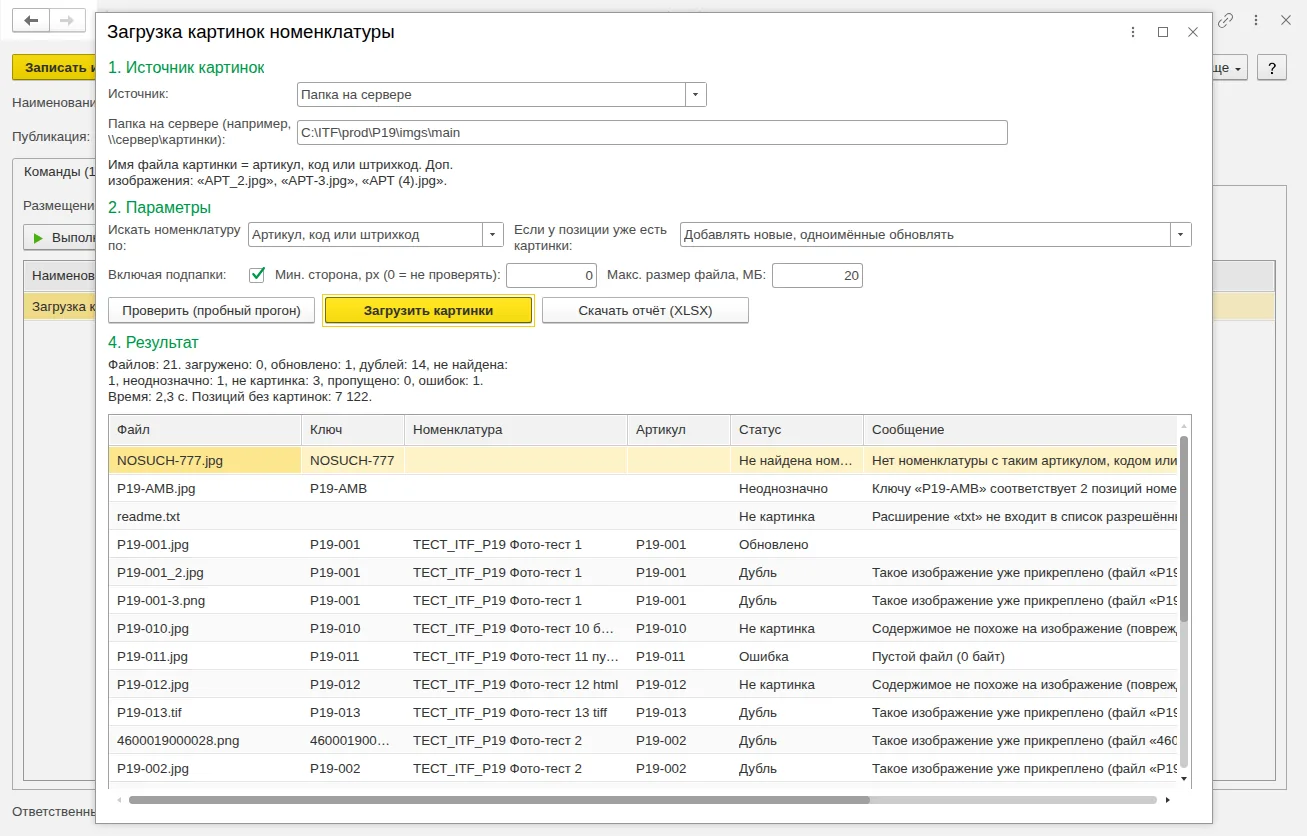The height and width of the screenshot is (836, 1307).
Task: Click the green play icon in background window
Action: coord(39,238)
